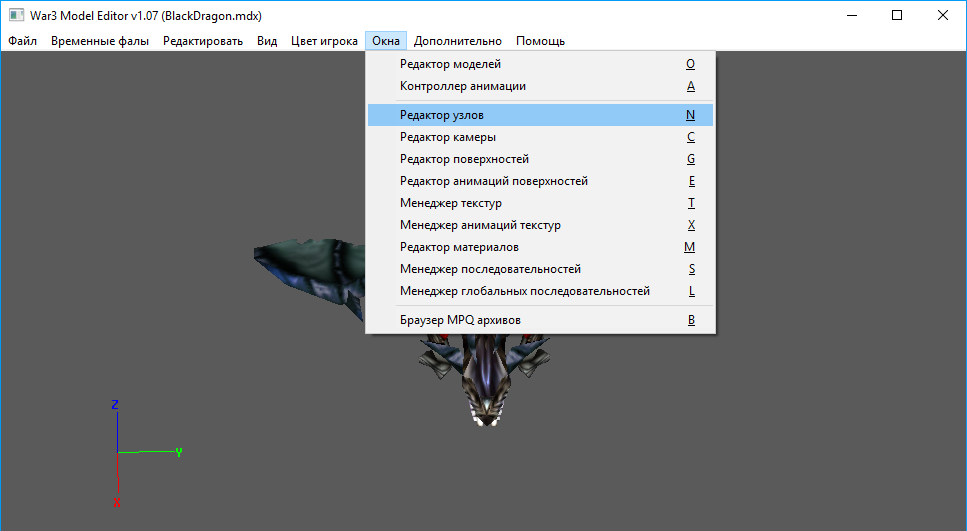Open the Помощь menu
The height and width of the screenshot is (531, 967).
[x=540, y=41]
